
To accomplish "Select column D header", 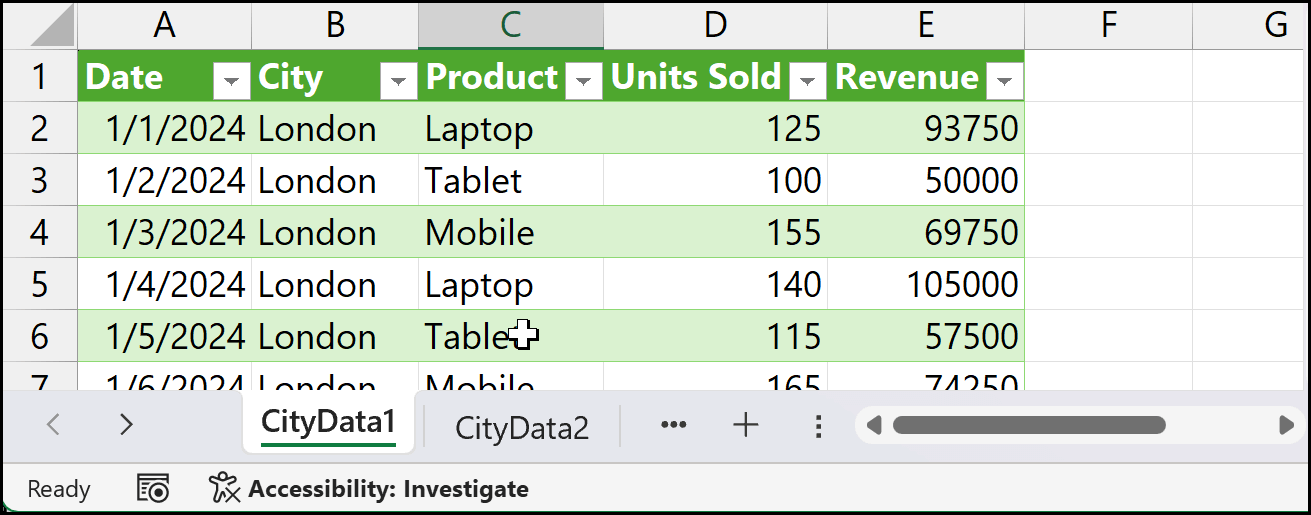I will coord(714,25).
